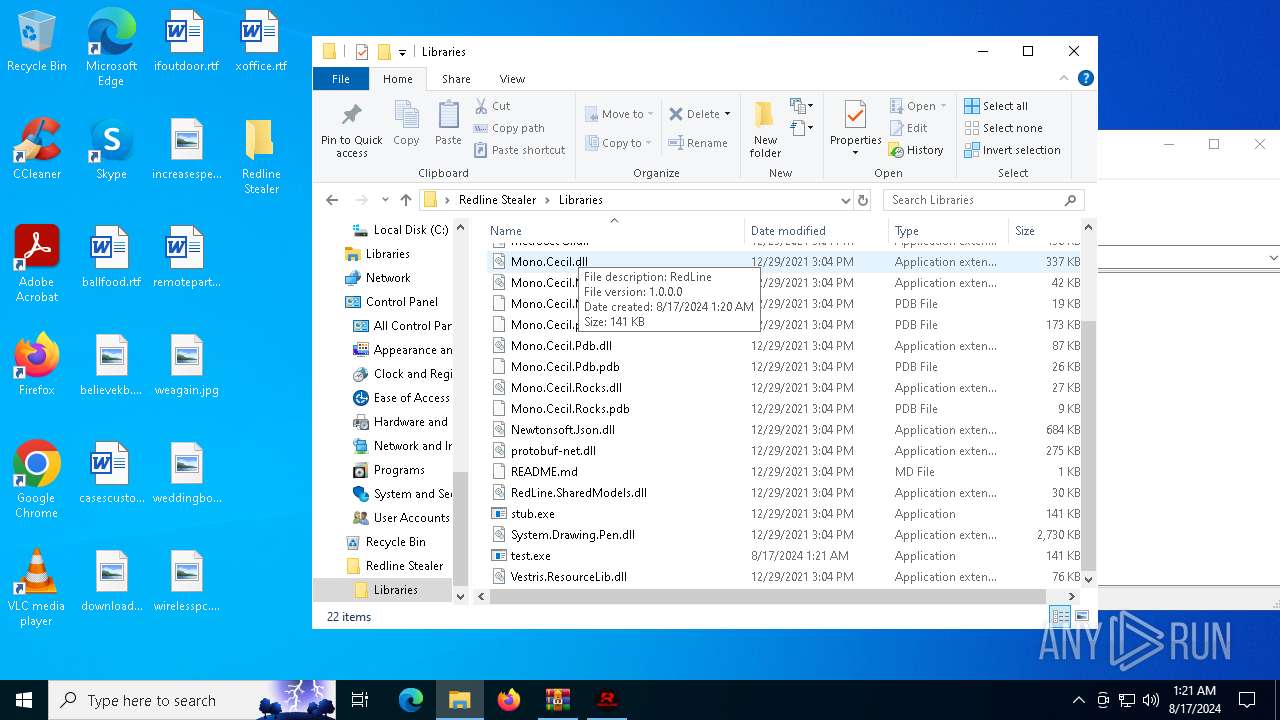Open the Delete dropdown arrow
Image resolution: width=1280 pixels, height=720 pixels.
coord(727,114)
